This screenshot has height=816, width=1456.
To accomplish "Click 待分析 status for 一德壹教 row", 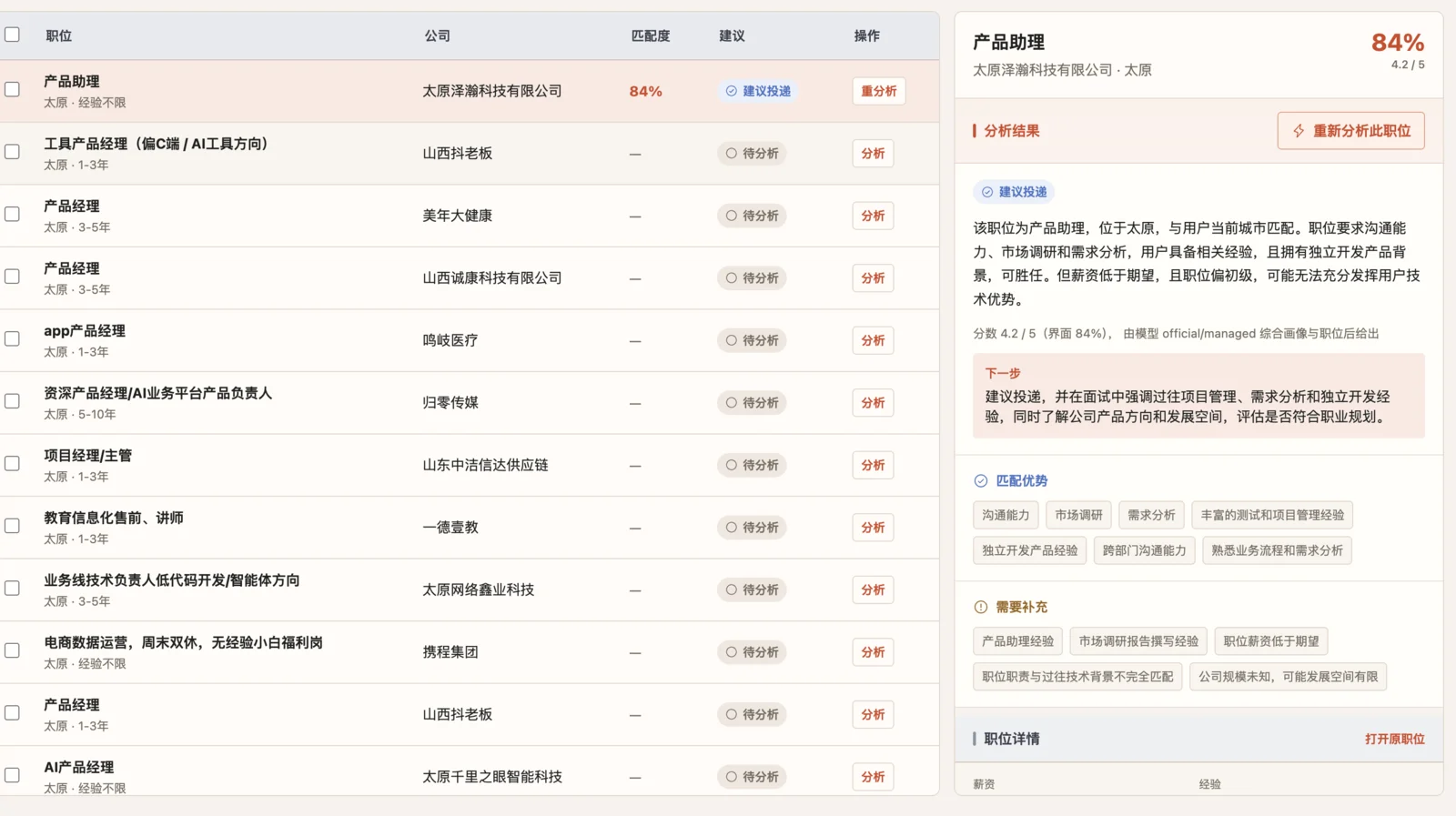I will click(x=752, y=528).
